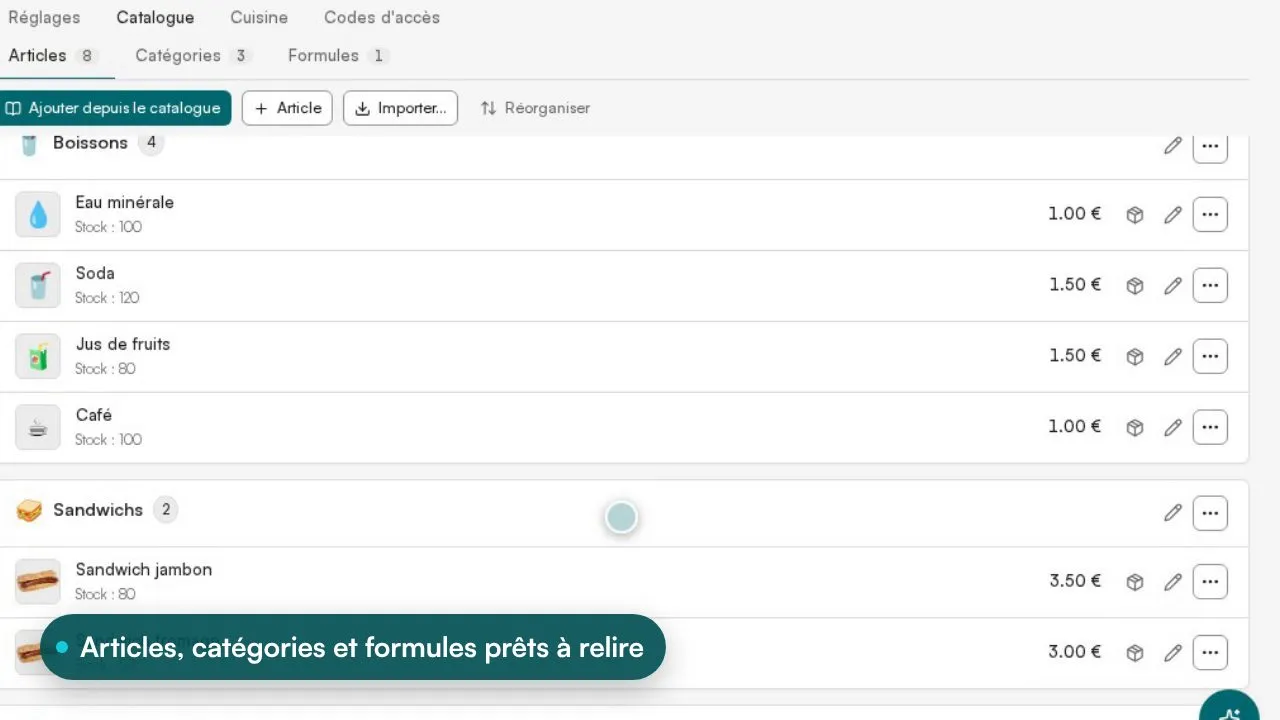1280x720 pixels.
Task: Select the Articles sub-tab
Action: coord(53,56)
